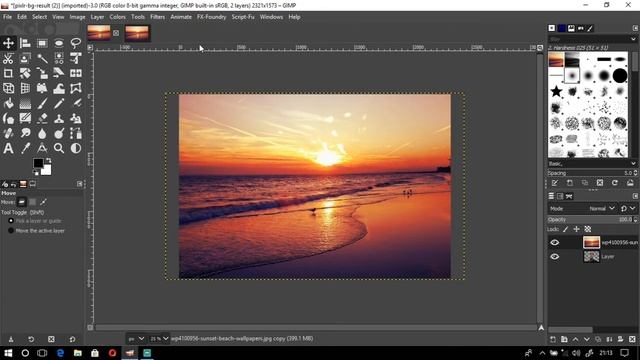Select the Ellipse Select tool
Image resolution: width=640 pixels, height=360 pixels.
[59, 43]
